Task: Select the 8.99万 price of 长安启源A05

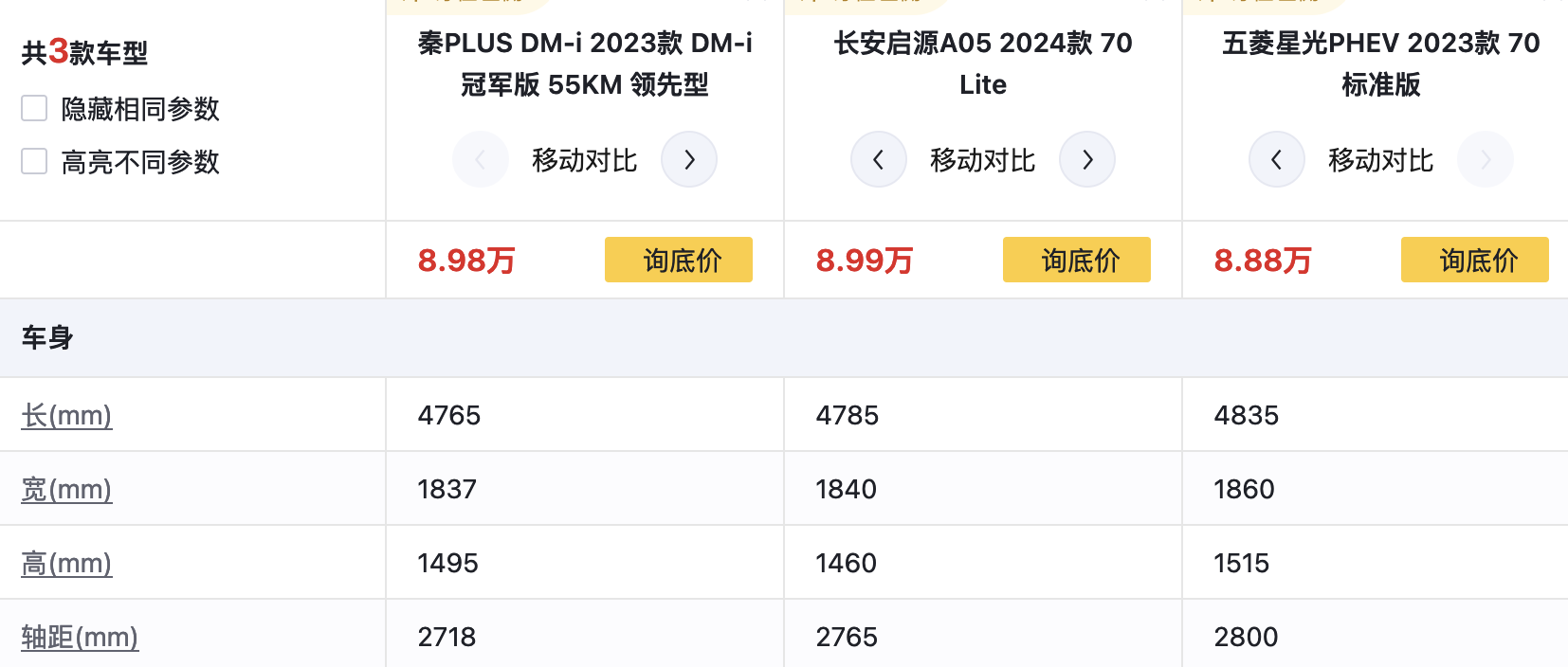Action: (865, 260)
